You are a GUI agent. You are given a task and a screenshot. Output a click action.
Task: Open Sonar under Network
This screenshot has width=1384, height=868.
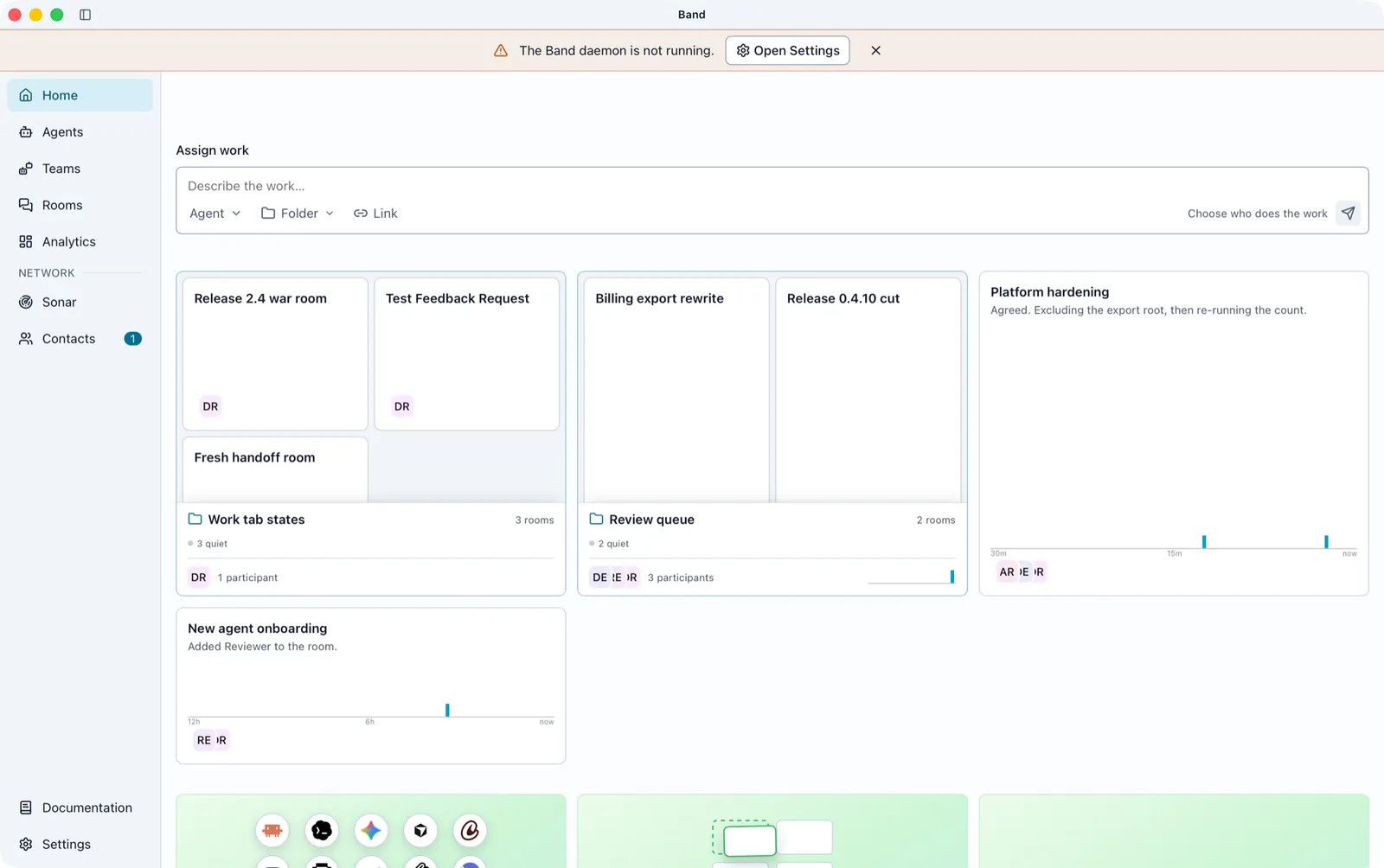80,302
